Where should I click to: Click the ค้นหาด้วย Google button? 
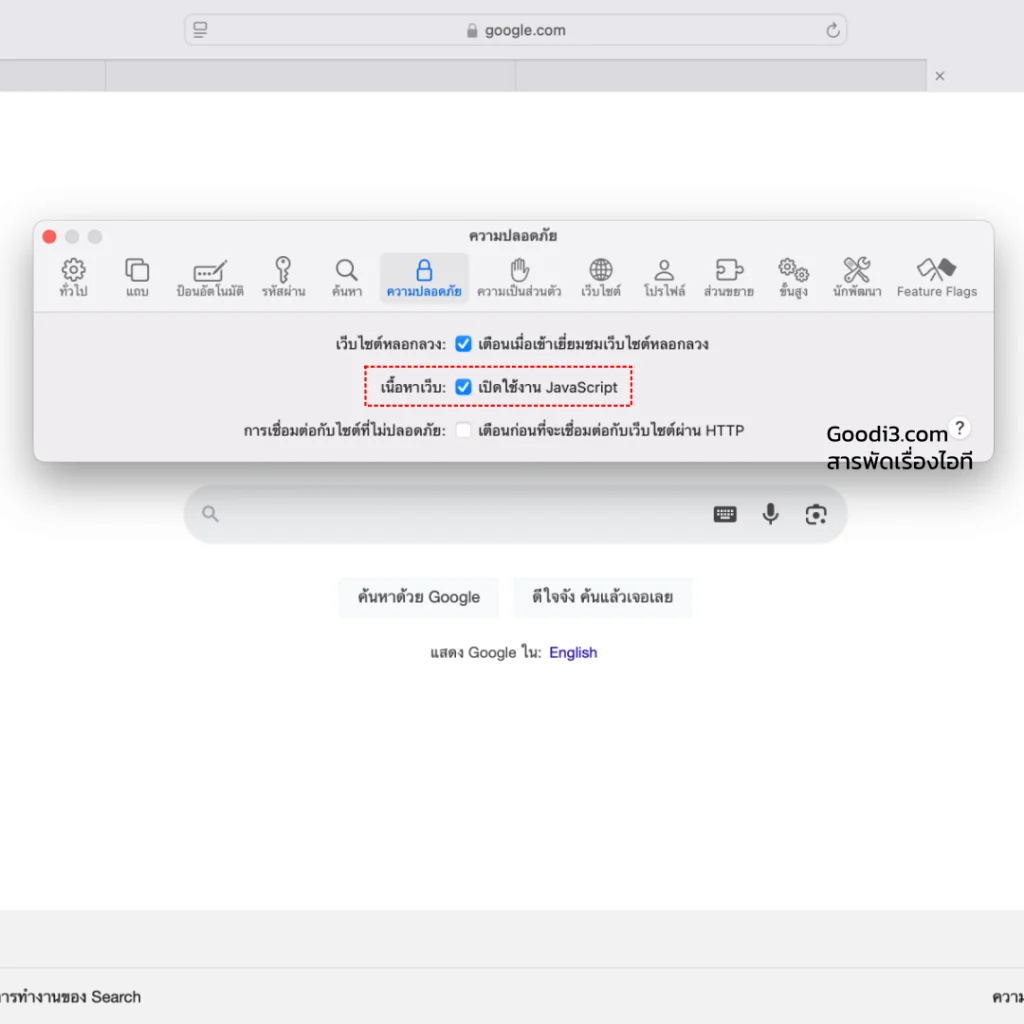point(419,597)
